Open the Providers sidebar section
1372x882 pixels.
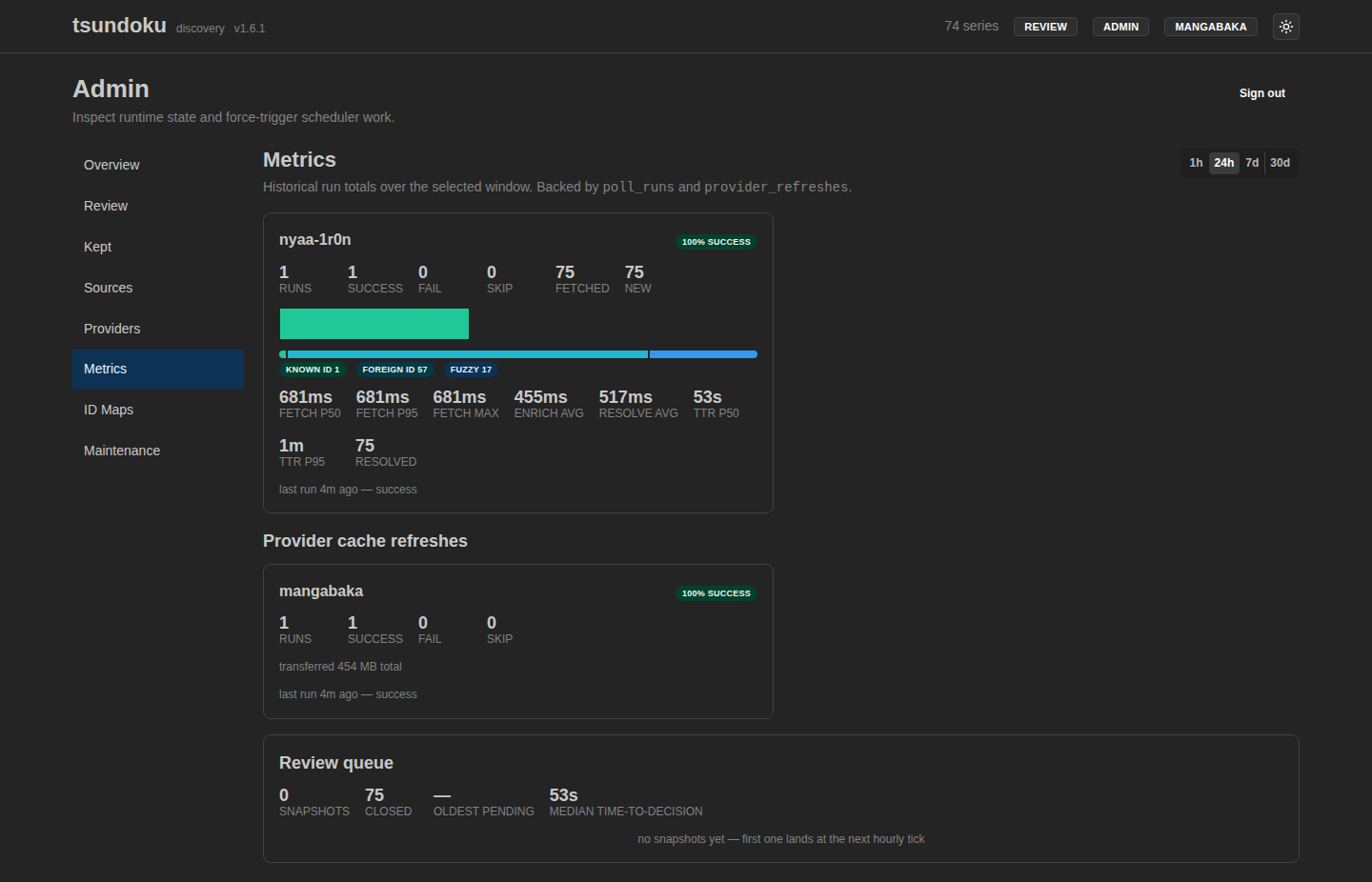click(158, 329)
